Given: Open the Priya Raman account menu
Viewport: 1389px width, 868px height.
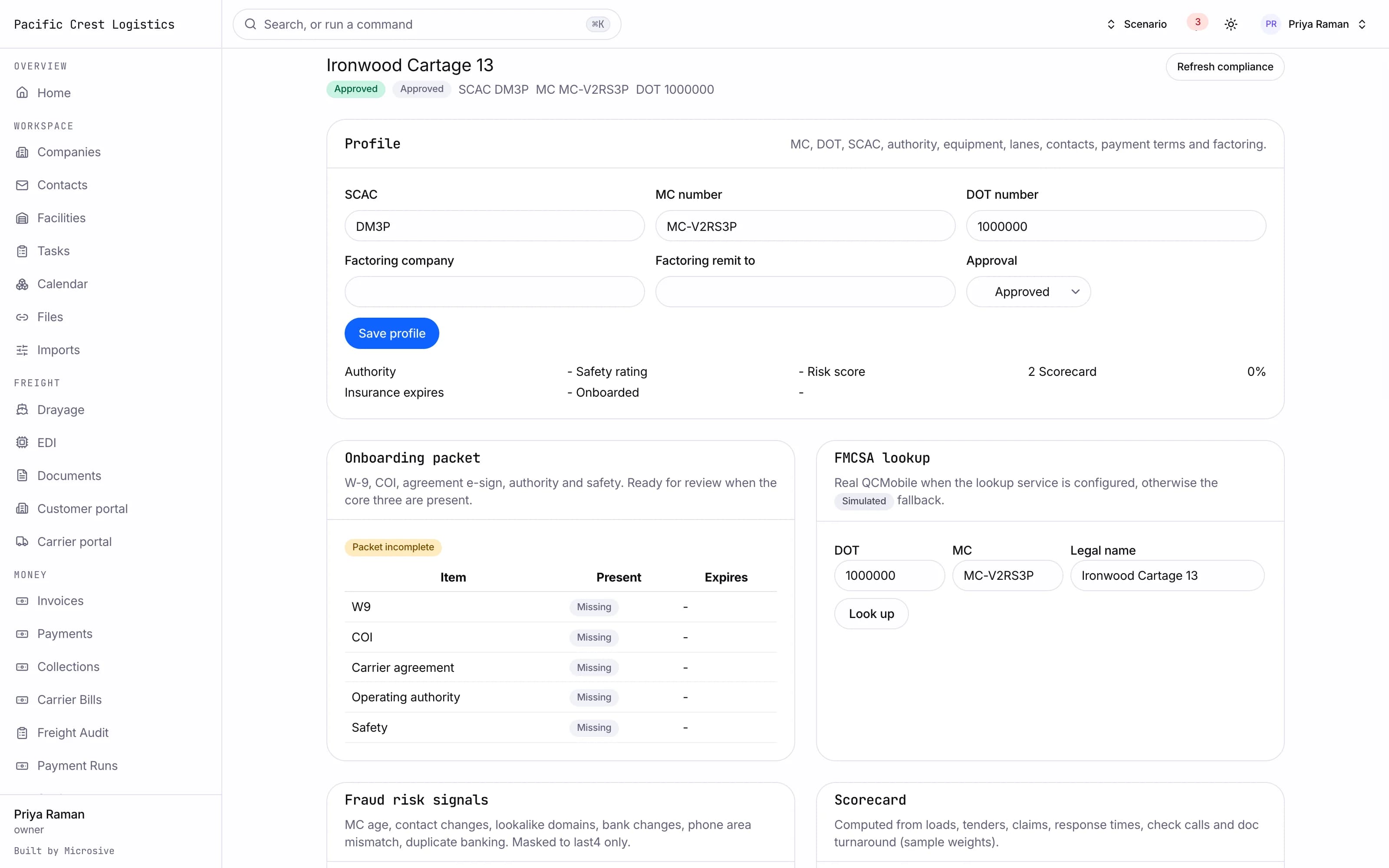Looking at the screenshot, I should 1314,24.
